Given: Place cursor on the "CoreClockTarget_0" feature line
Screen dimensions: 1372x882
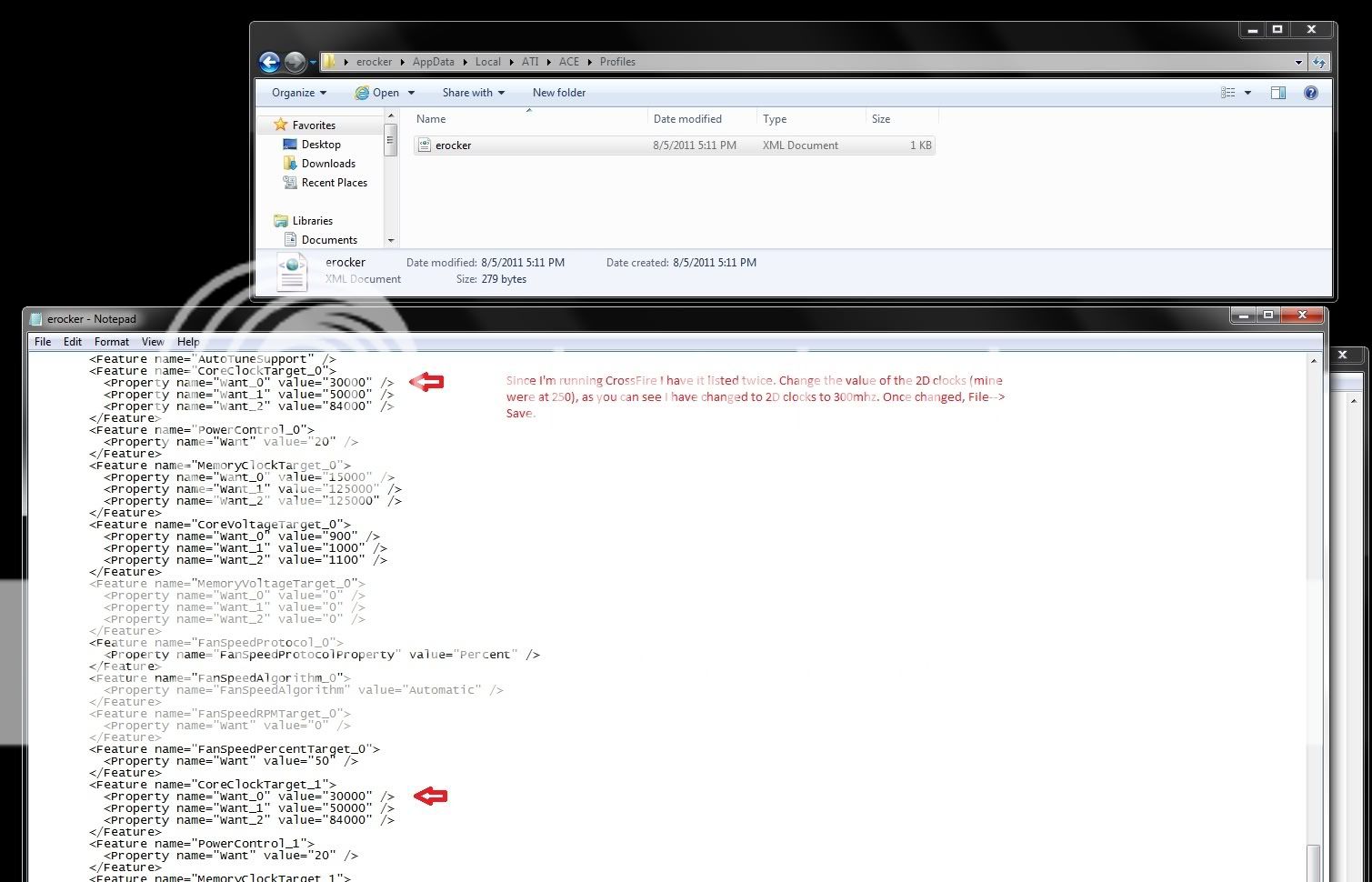Looking at the screenshot, I should coord(213,371).
